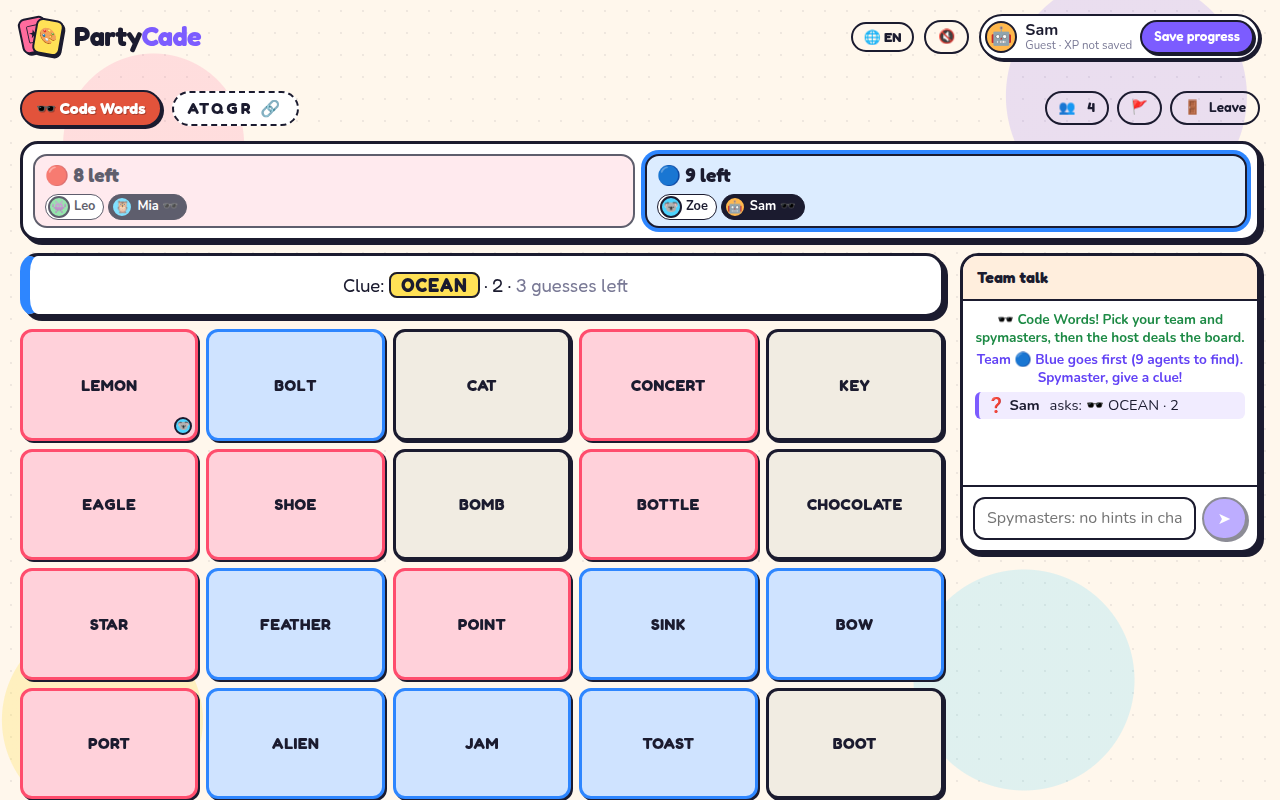
Task: Click Sam's robot avatar in header
Action: (x=1001, y=37)
